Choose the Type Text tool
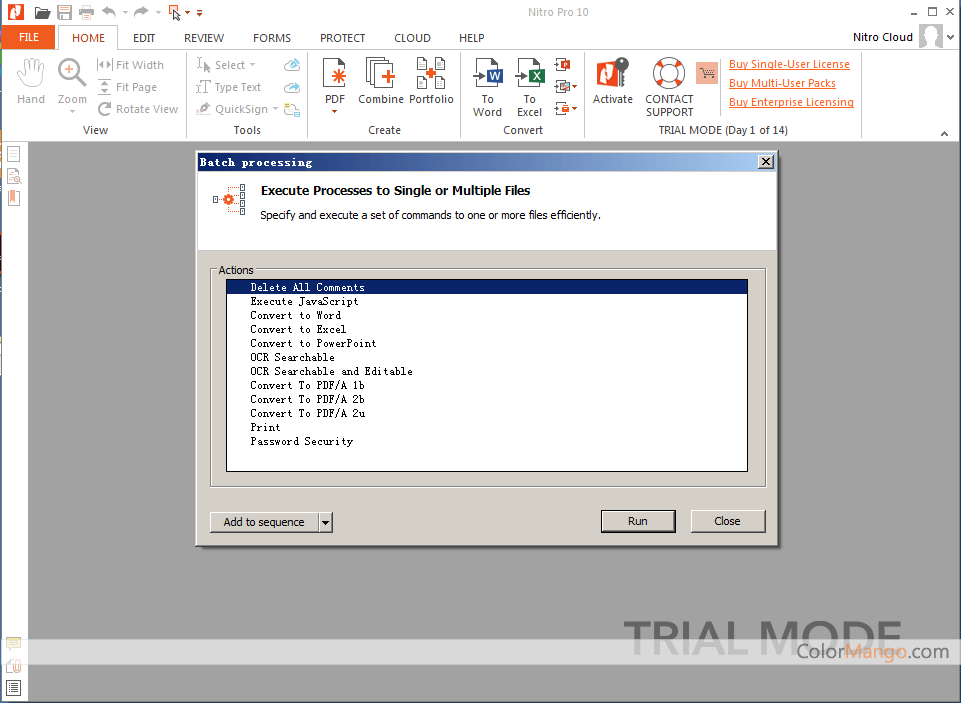 pos(229,87)
